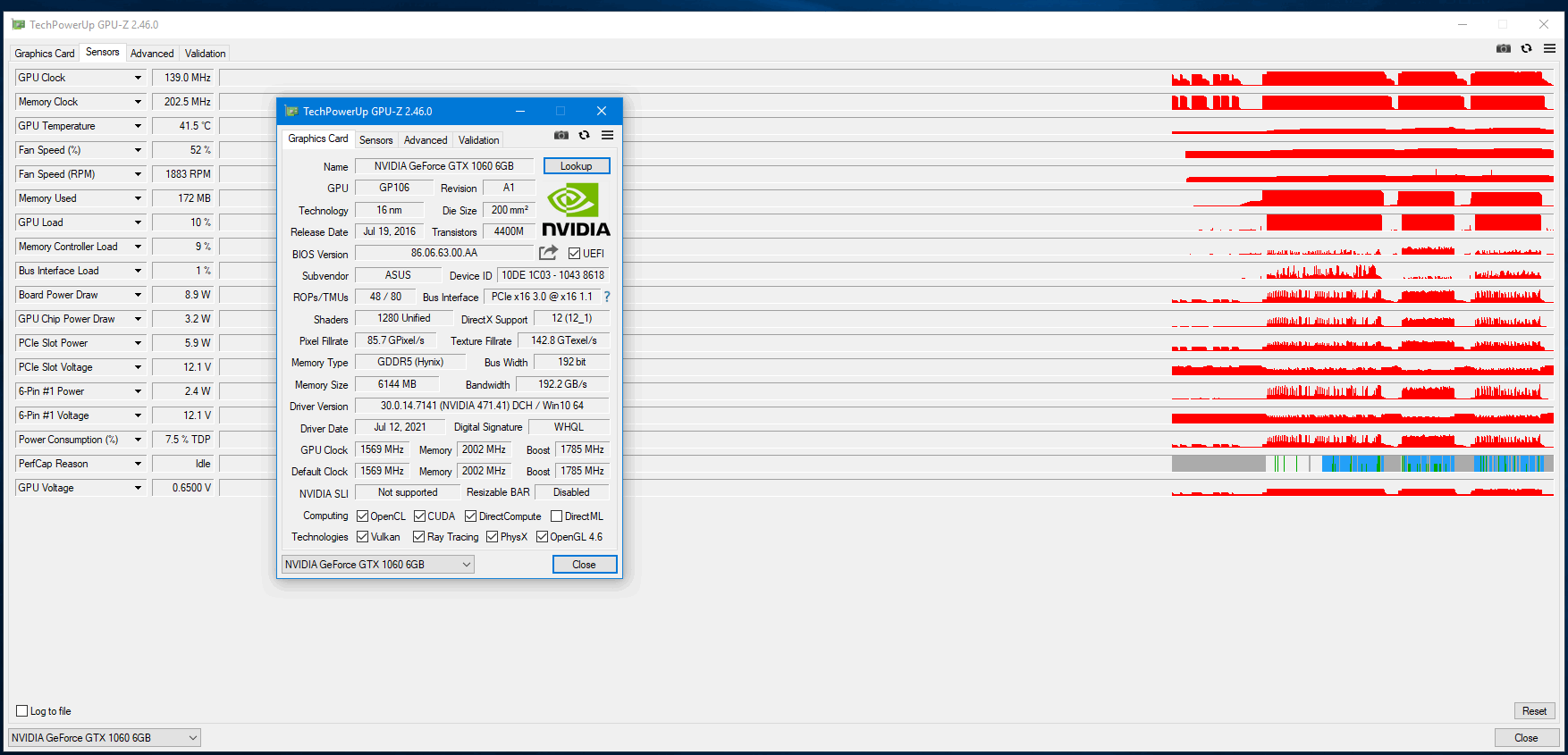Toggle the OpenGL 4.6 checkbox

[x=542, y=536]
